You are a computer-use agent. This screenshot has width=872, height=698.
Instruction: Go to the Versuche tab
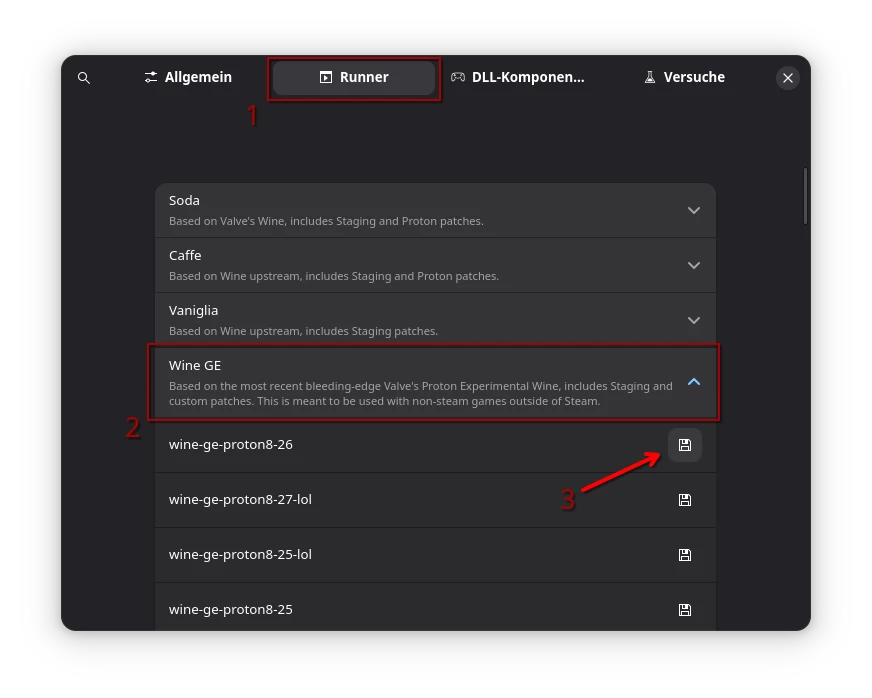coord(684,77)
